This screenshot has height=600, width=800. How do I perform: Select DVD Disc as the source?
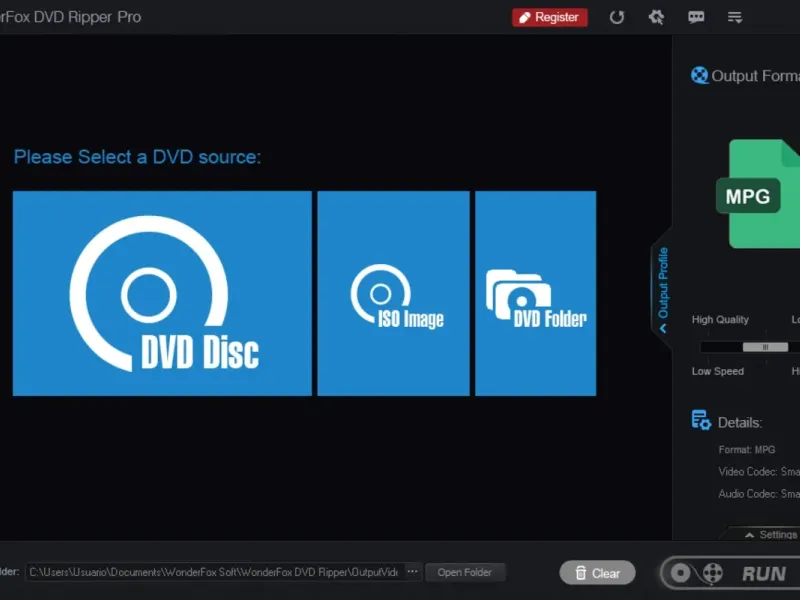point(162,293)
